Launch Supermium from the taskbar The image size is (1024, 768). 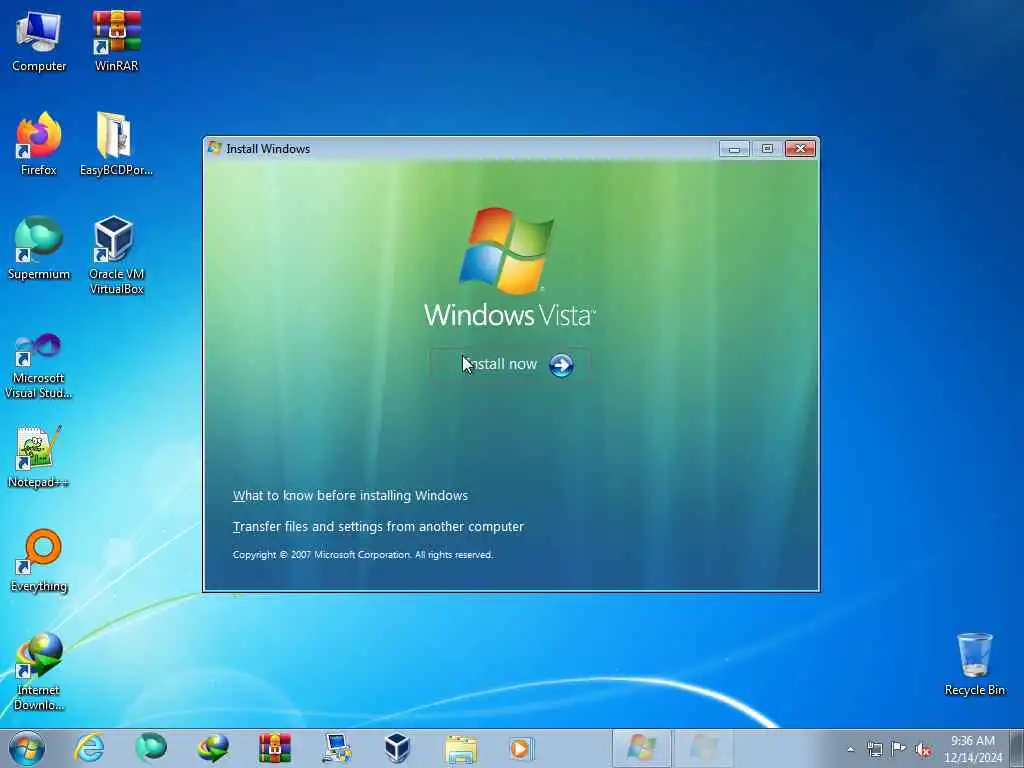tap(151, 748)
